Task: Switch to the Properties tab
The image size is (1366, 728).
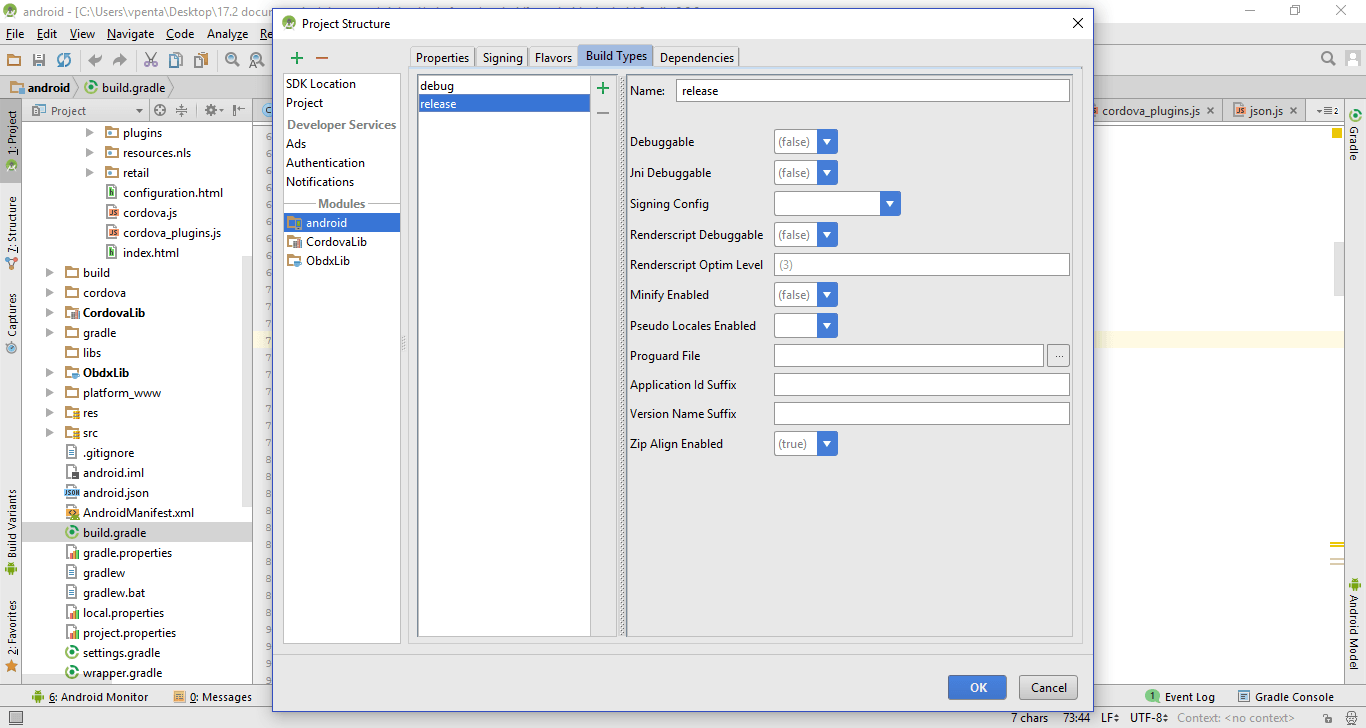Action: pyautogui.click(x=442, y=58)
